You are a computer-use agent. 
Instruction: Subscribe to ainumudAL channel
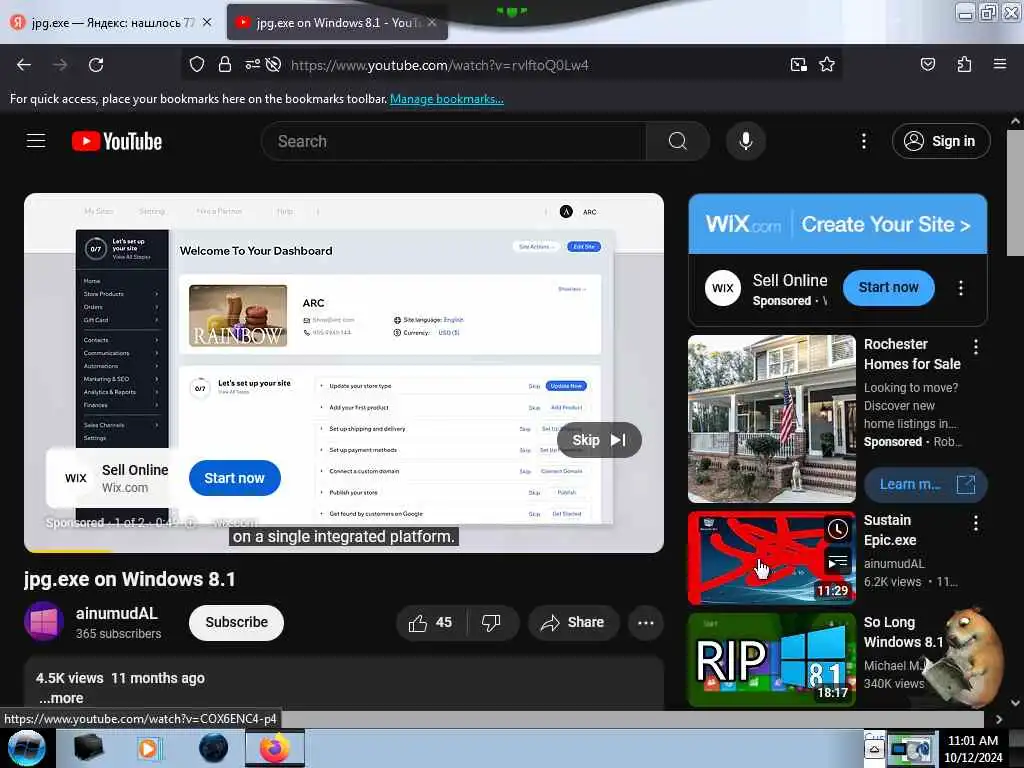236,622
